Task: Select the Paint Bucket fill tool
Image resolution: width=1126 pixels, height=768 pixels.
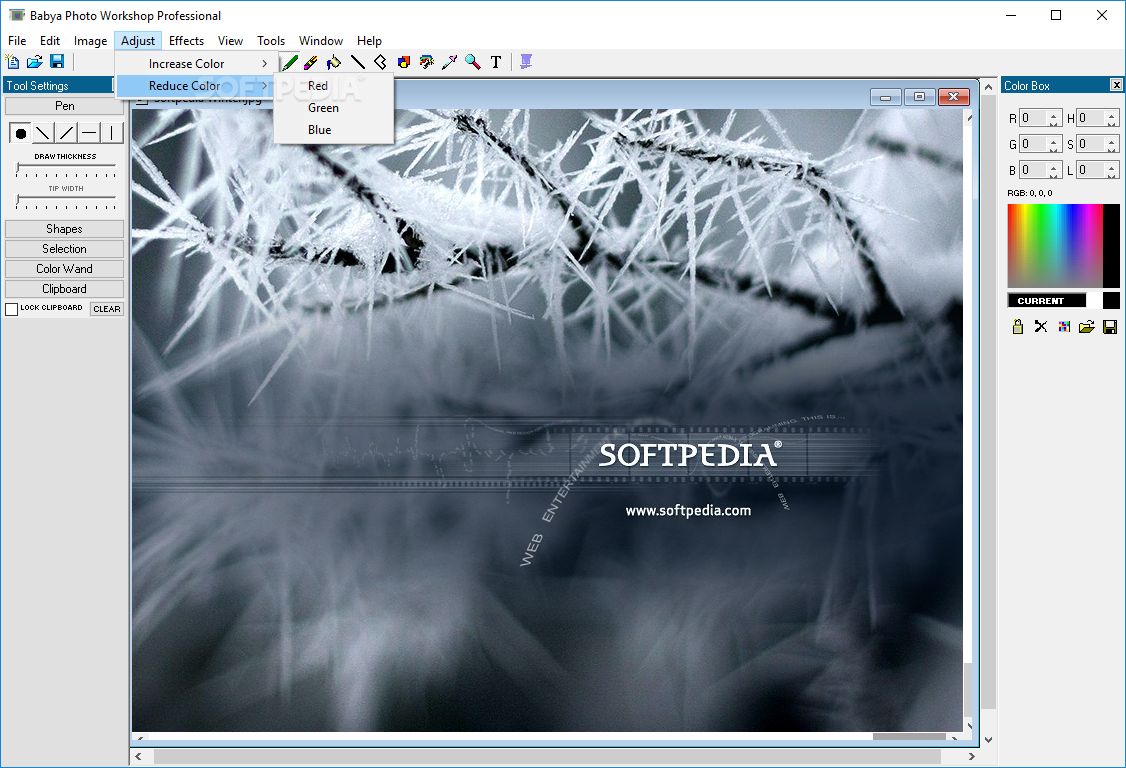Action: coord(334,63)
